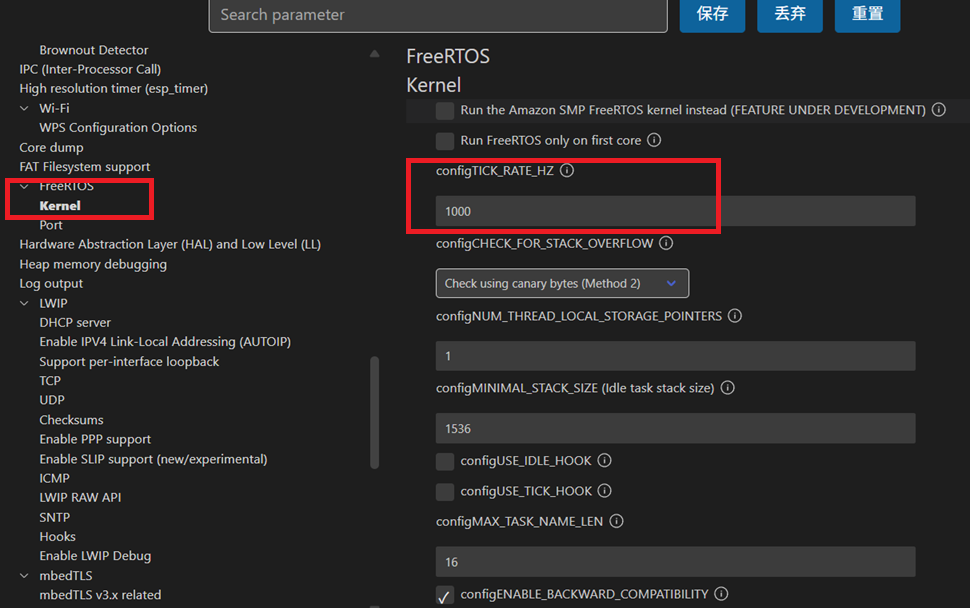The height and width of the screenshot is (610, 977).
Task: Collapse the mbedTLS tree chevron
Action: pyautogui.click(x=24, y=576)
